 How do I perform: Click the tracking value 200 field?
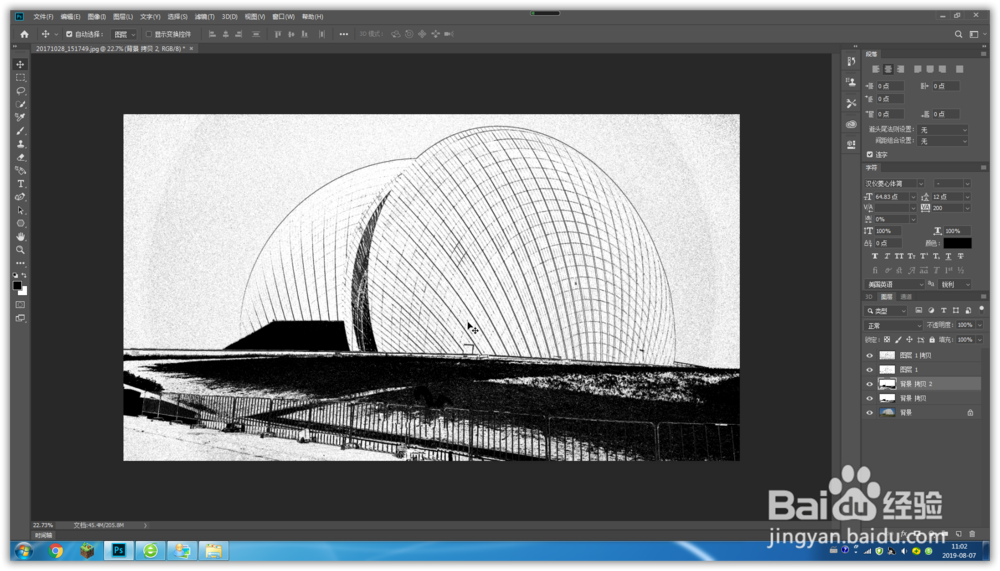tap(947, 208)
